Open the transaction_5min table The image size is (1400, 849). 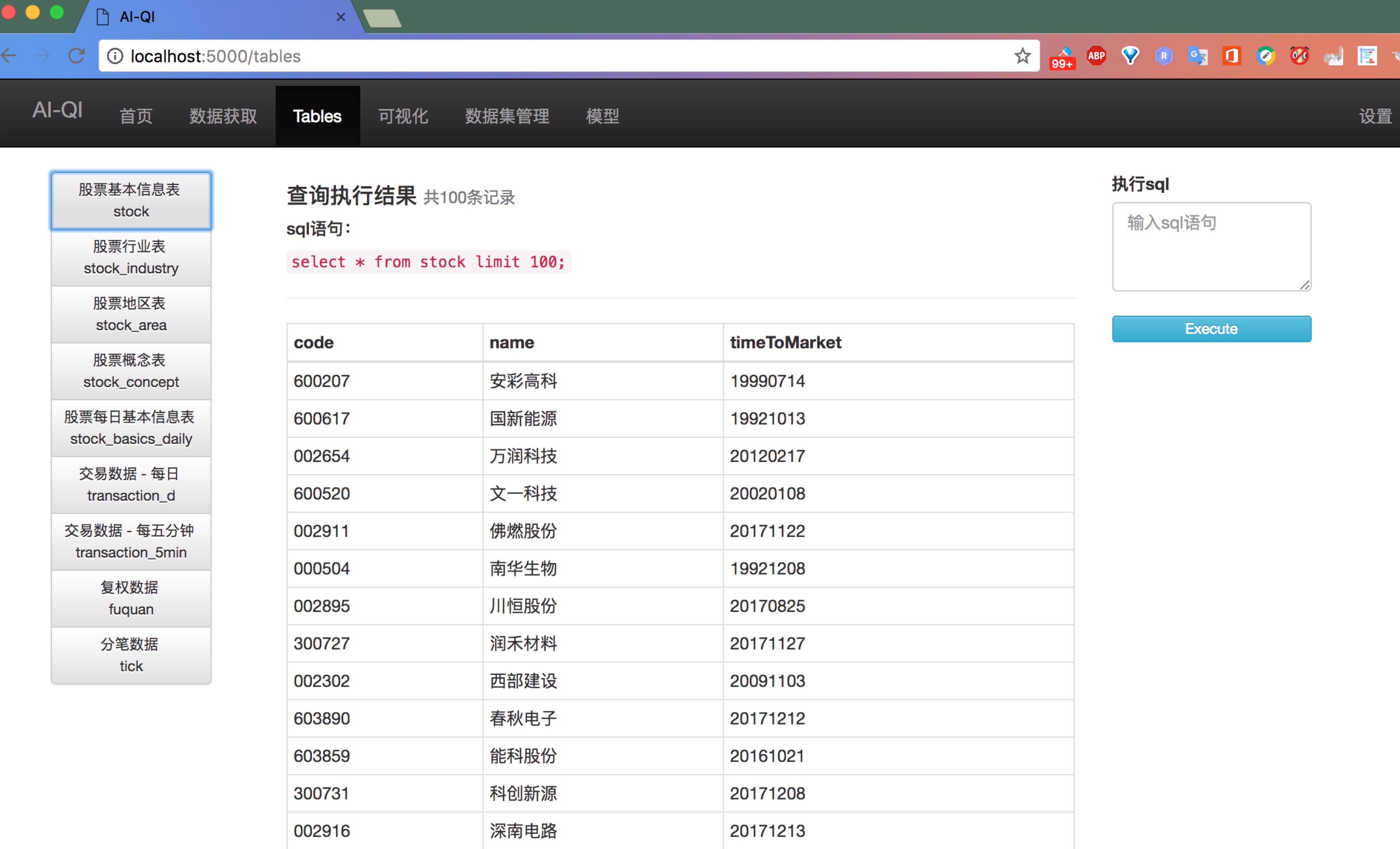tap(131, 542)
